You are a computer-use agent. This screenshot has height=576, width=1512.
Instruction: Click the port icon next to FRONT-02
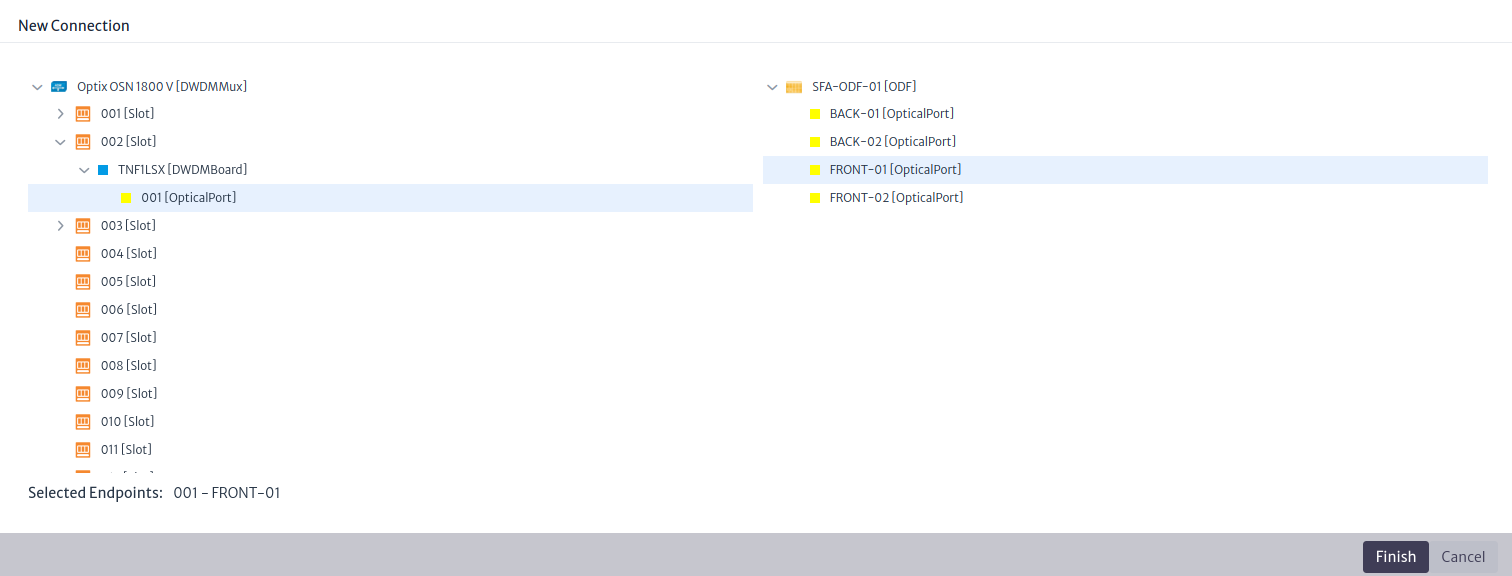(x=814, y=197)
